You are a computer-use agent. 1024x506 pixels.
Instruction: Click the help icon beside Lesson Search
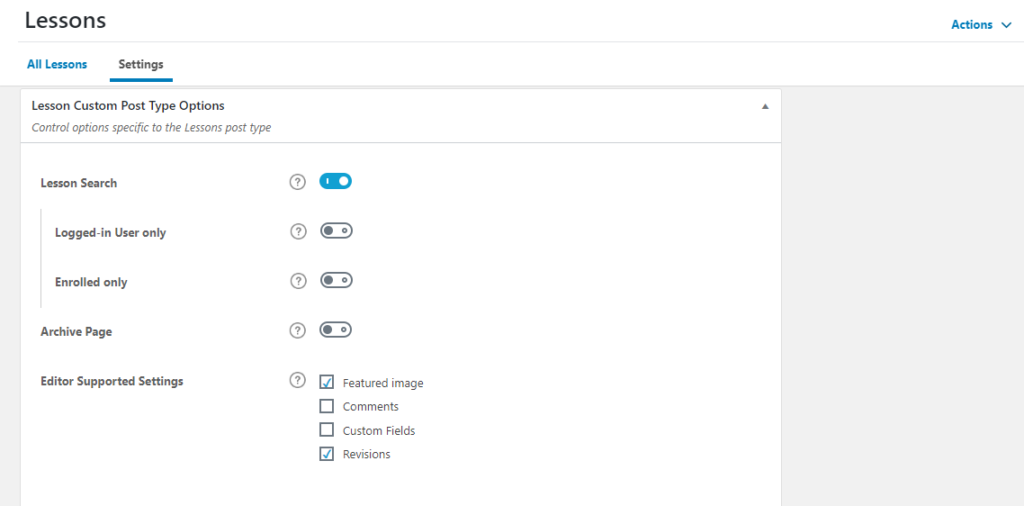(x=297, y=182)
